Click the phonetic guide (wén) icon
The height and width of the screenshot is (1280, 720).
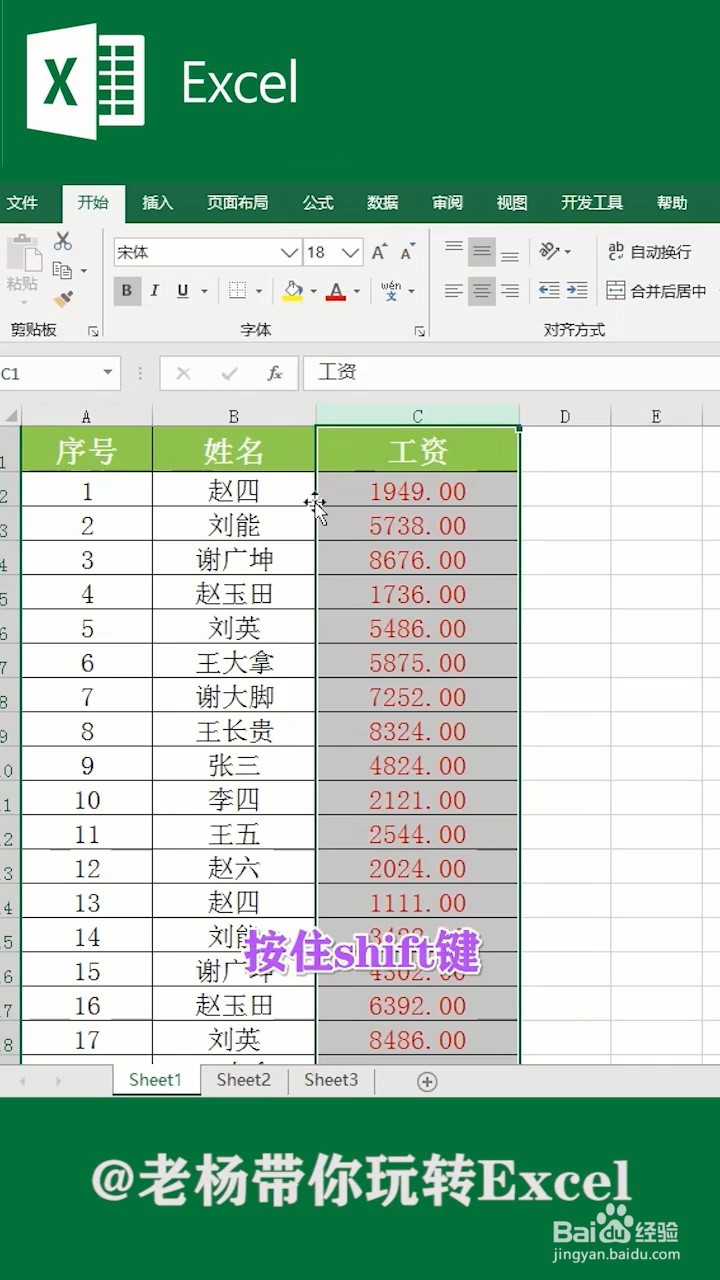tap(391, 291)
